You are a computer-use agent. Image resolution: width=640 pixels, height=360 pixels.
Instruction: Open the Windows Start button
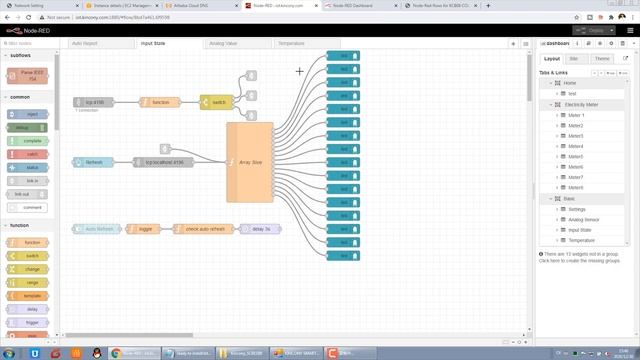point(9,353)
